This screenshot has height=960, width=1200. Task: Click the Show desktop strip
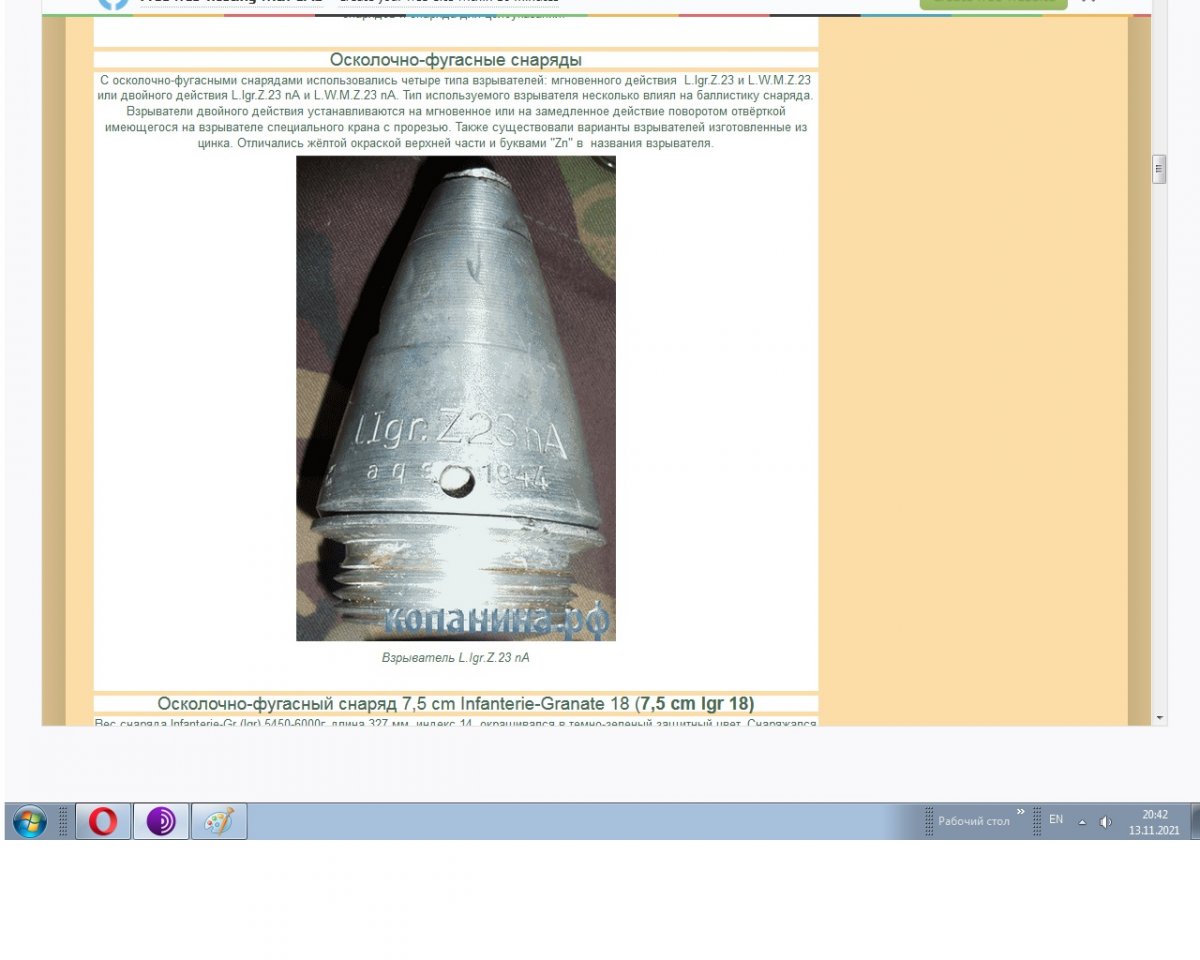1194,822
